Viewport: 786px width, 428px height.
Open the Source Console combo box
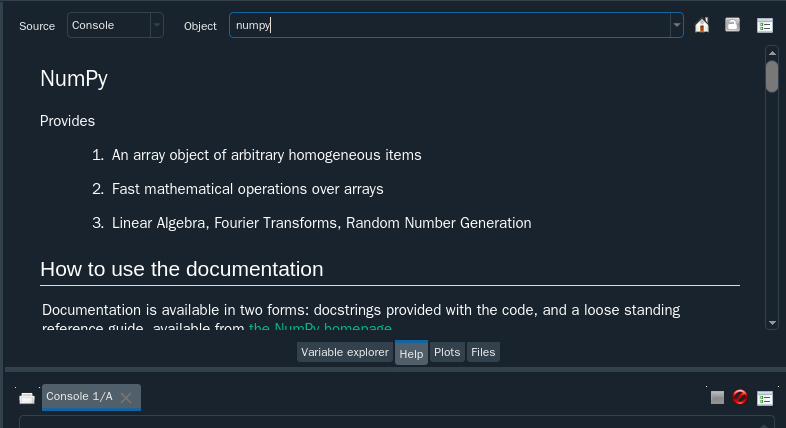[115, 25]
